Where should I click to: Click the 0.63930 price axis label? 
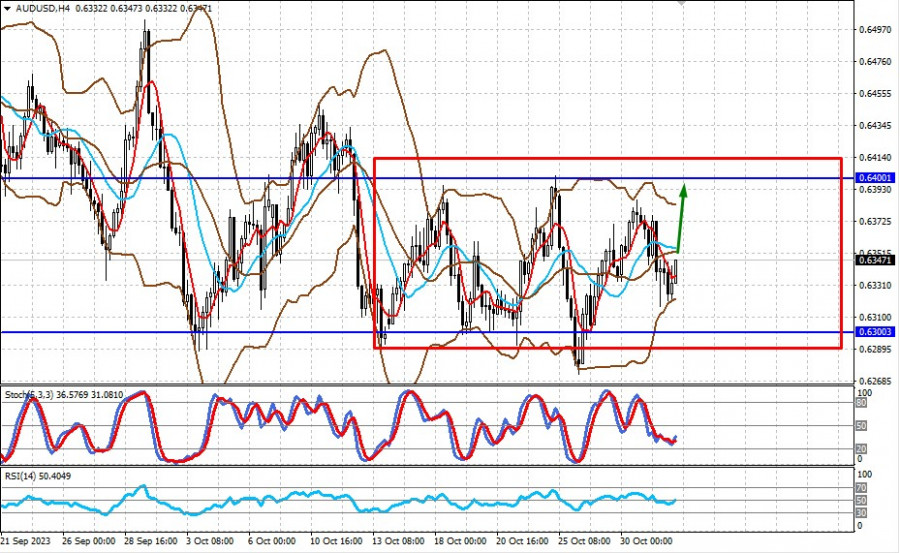click(x=875, y=190)
